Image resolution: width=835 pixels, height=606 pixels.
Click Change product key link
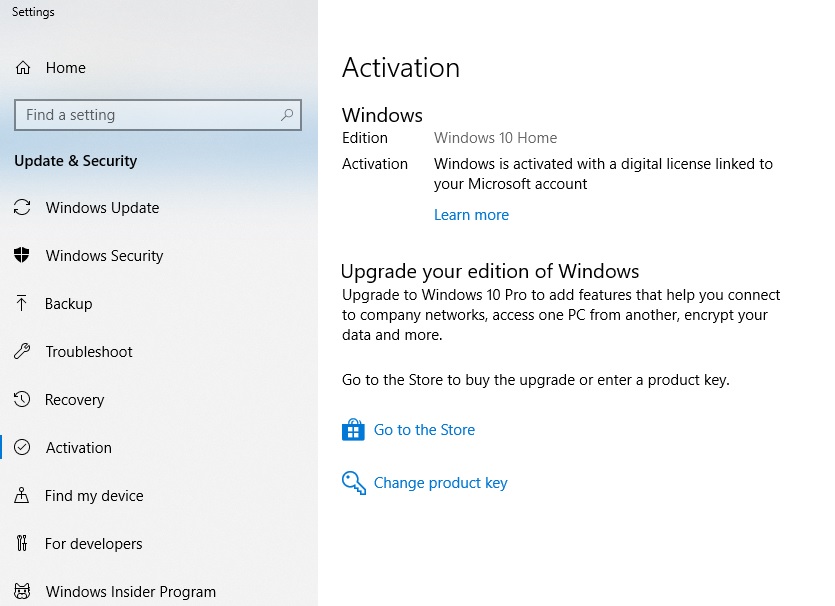click(440, 482)
